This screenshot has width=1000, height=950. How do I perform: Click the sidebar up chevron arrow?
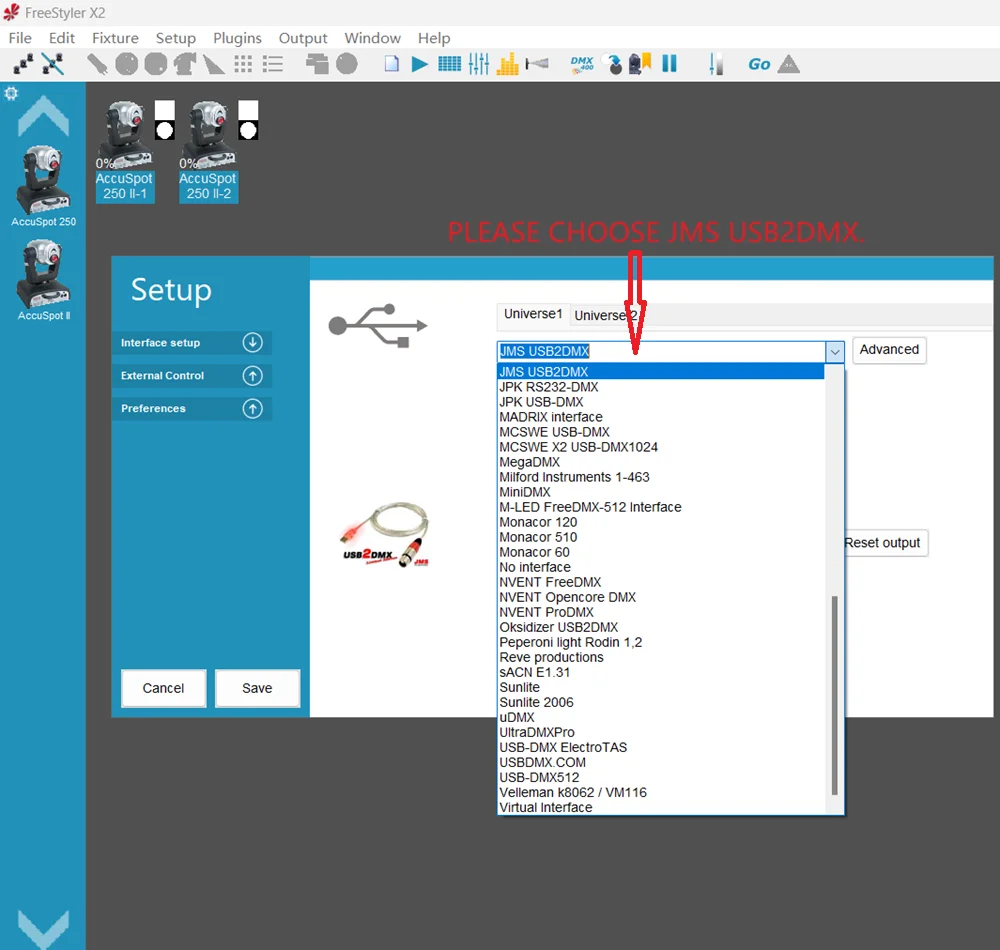point(43,115)
